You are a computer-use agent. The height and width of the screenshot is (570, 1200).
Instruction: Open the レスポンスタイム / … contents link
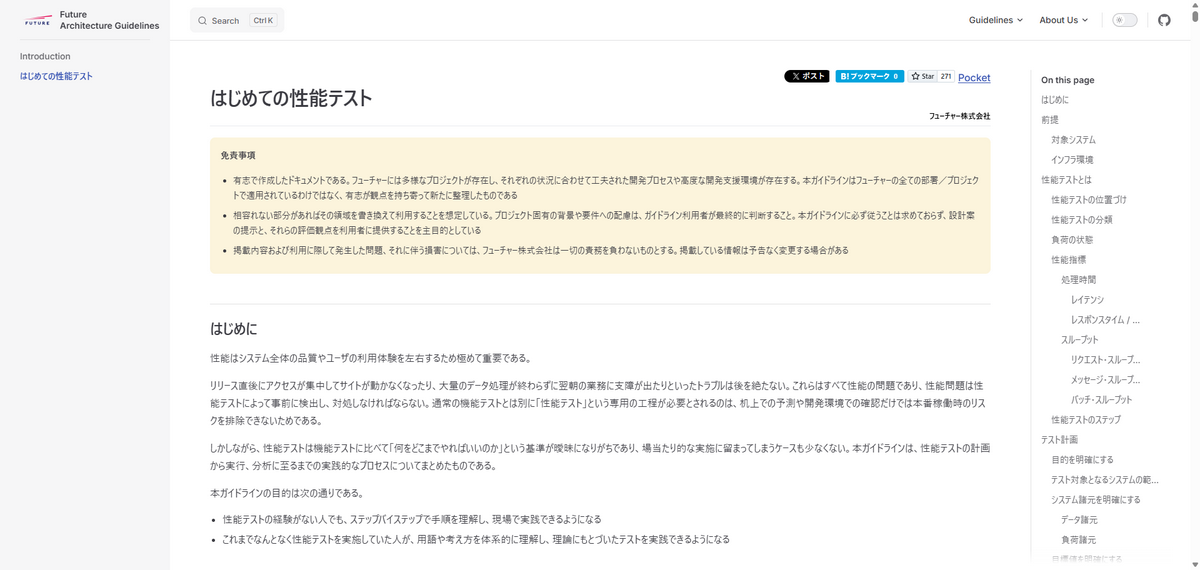(x=1105, y=320)
